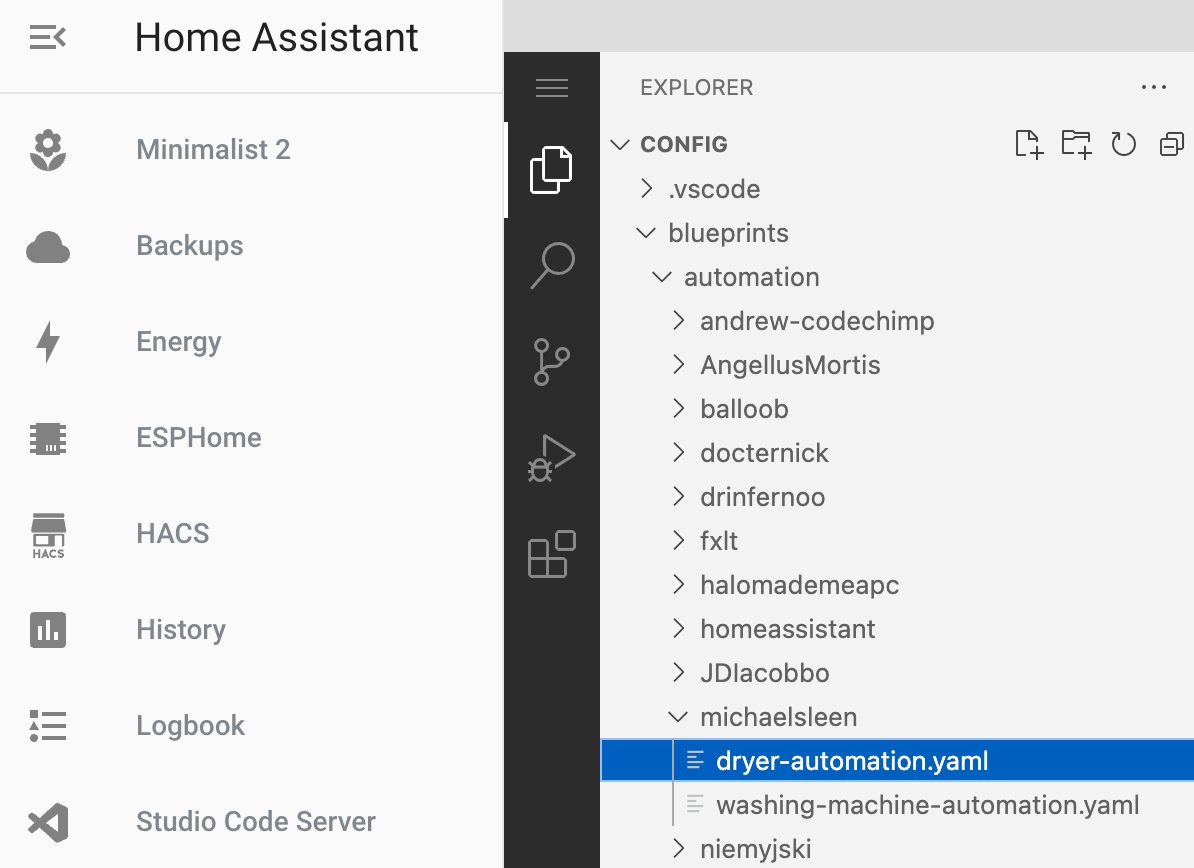Click the HACS store icon
This screenshot has width=1194, height=868.
point(48,536)
